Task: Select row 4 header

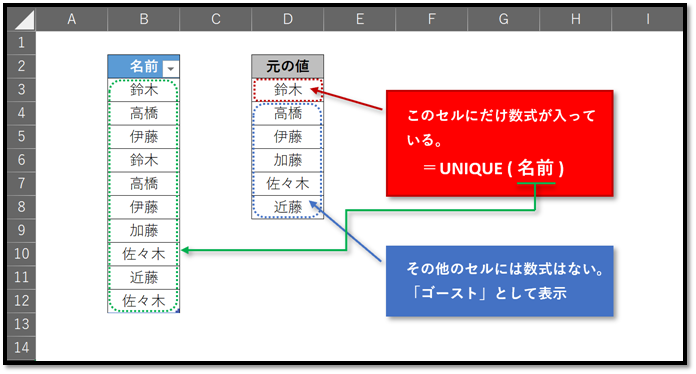Action: pyautogui.click(x=21, y=113)
